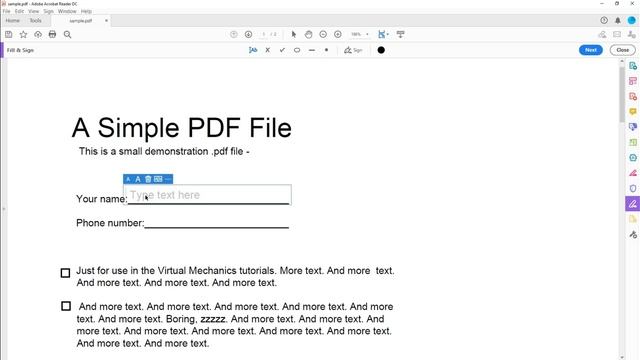Click the Sign pen button
This screenshot has height=360, width=640.
pyautogui.click(x=353, y=50)
